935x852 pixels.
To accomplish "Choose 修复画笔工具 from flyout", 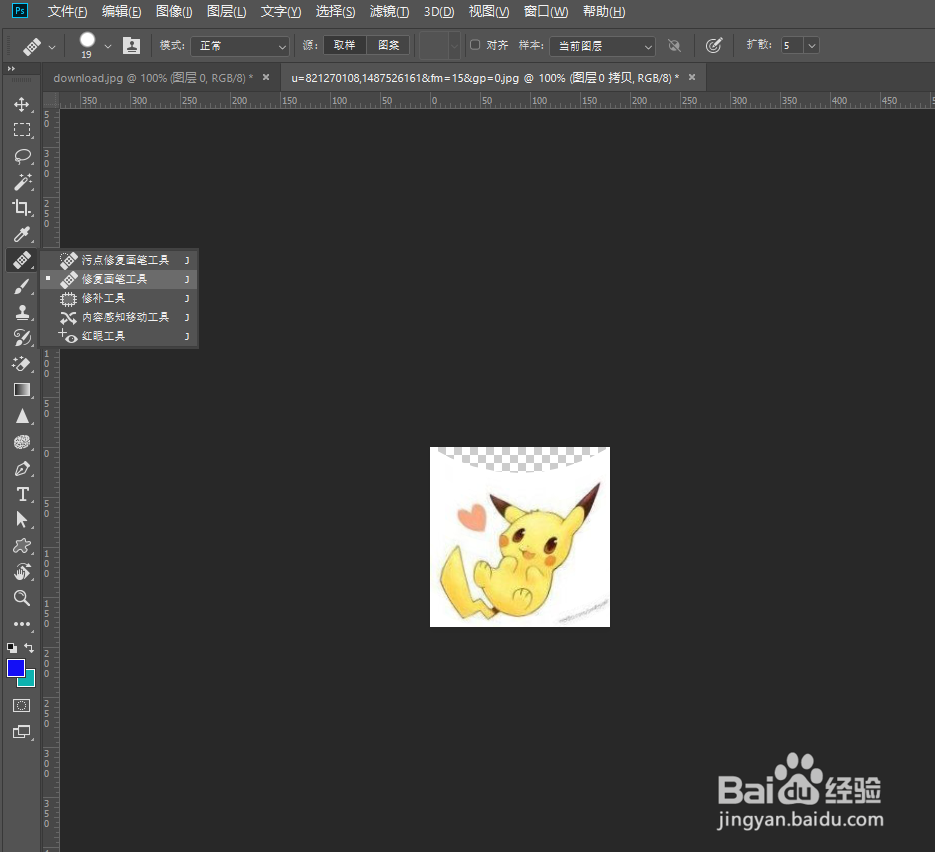I will tap(119, 279).
